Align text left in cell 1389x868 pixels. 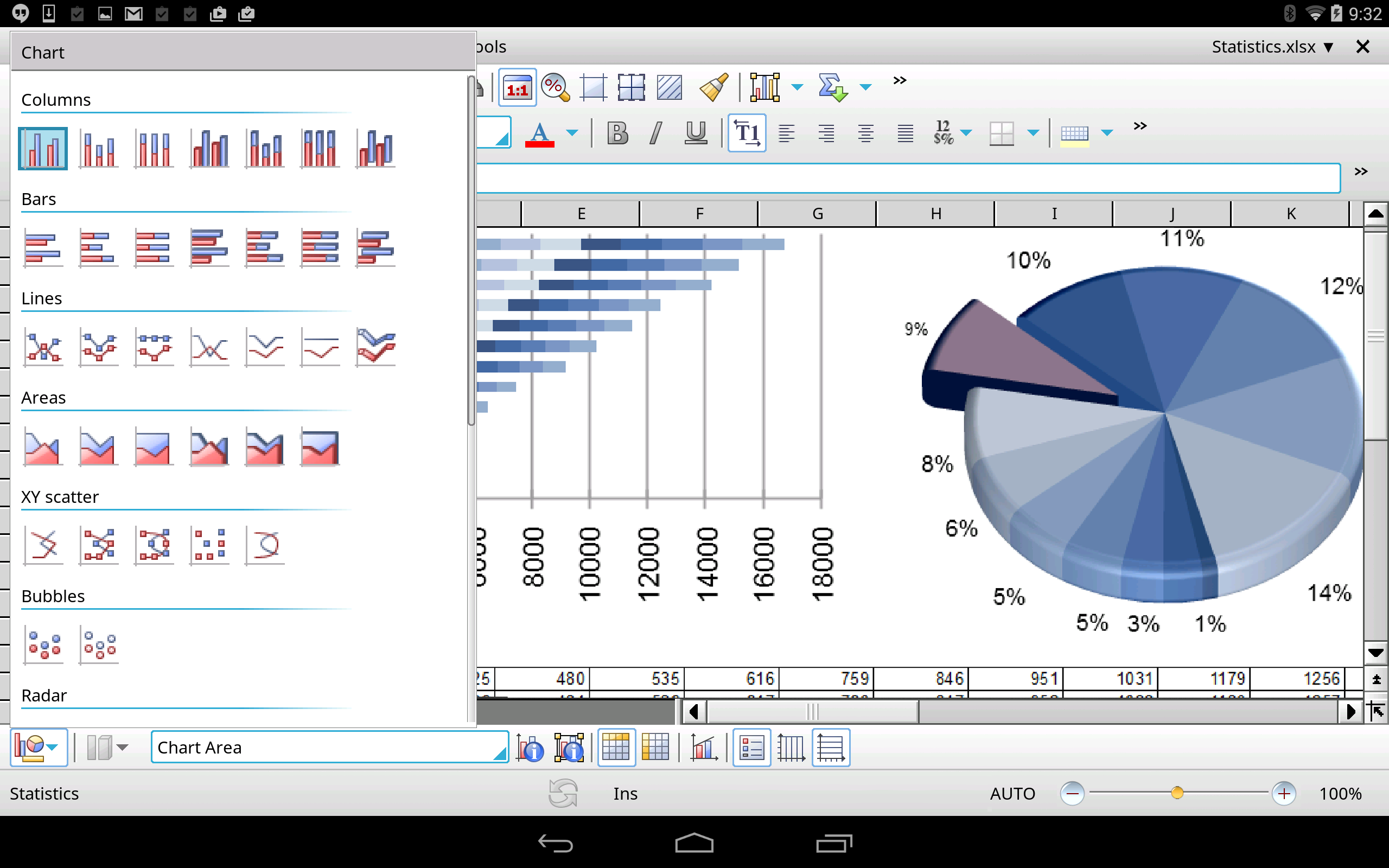point(786,133)
